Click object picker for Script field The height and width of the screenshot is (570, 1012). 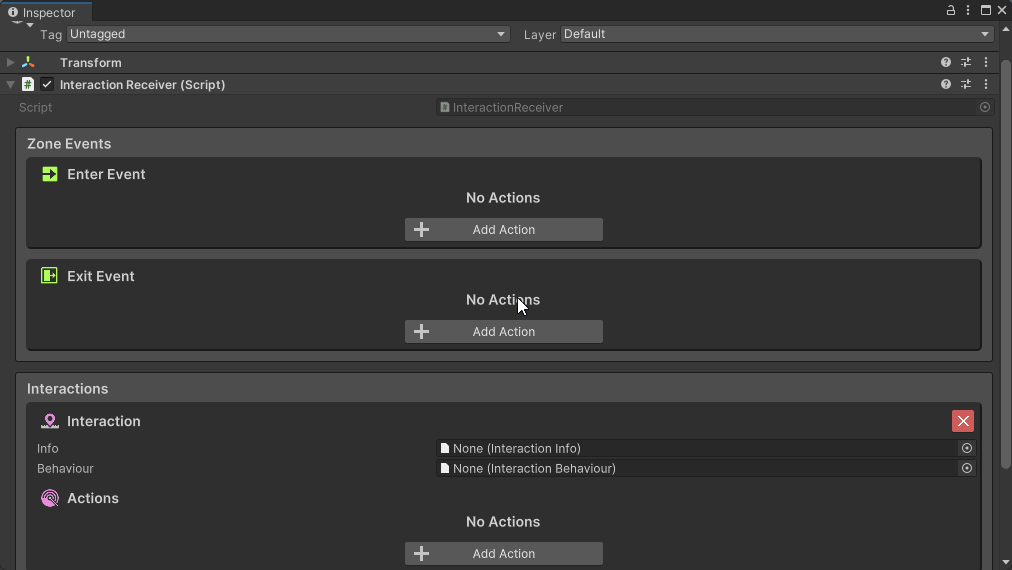(x=985, y=107)
